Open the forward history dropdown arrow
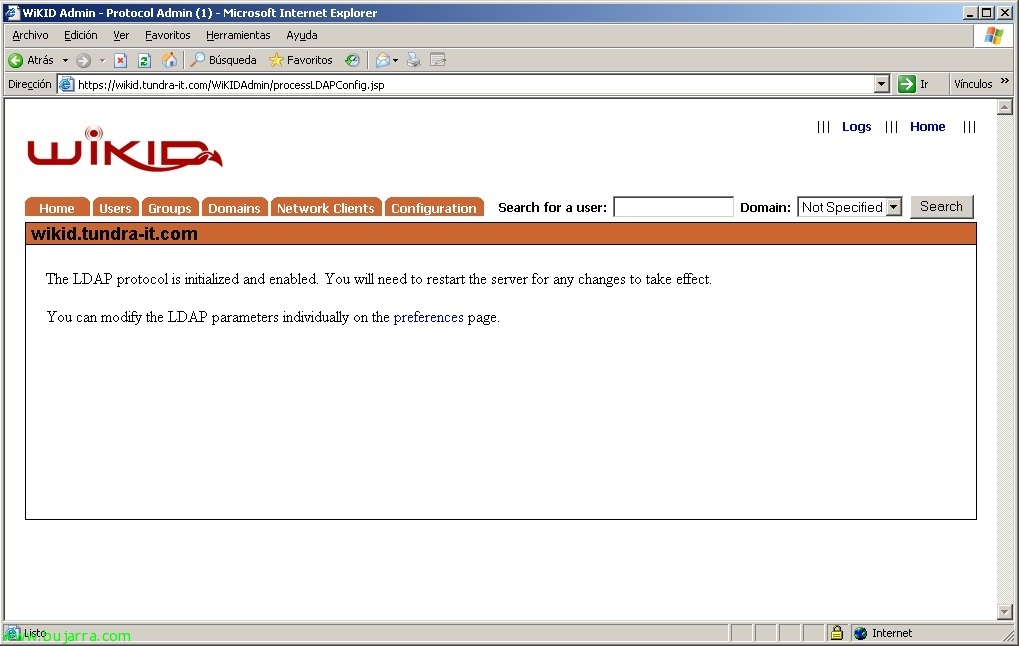 102,60
